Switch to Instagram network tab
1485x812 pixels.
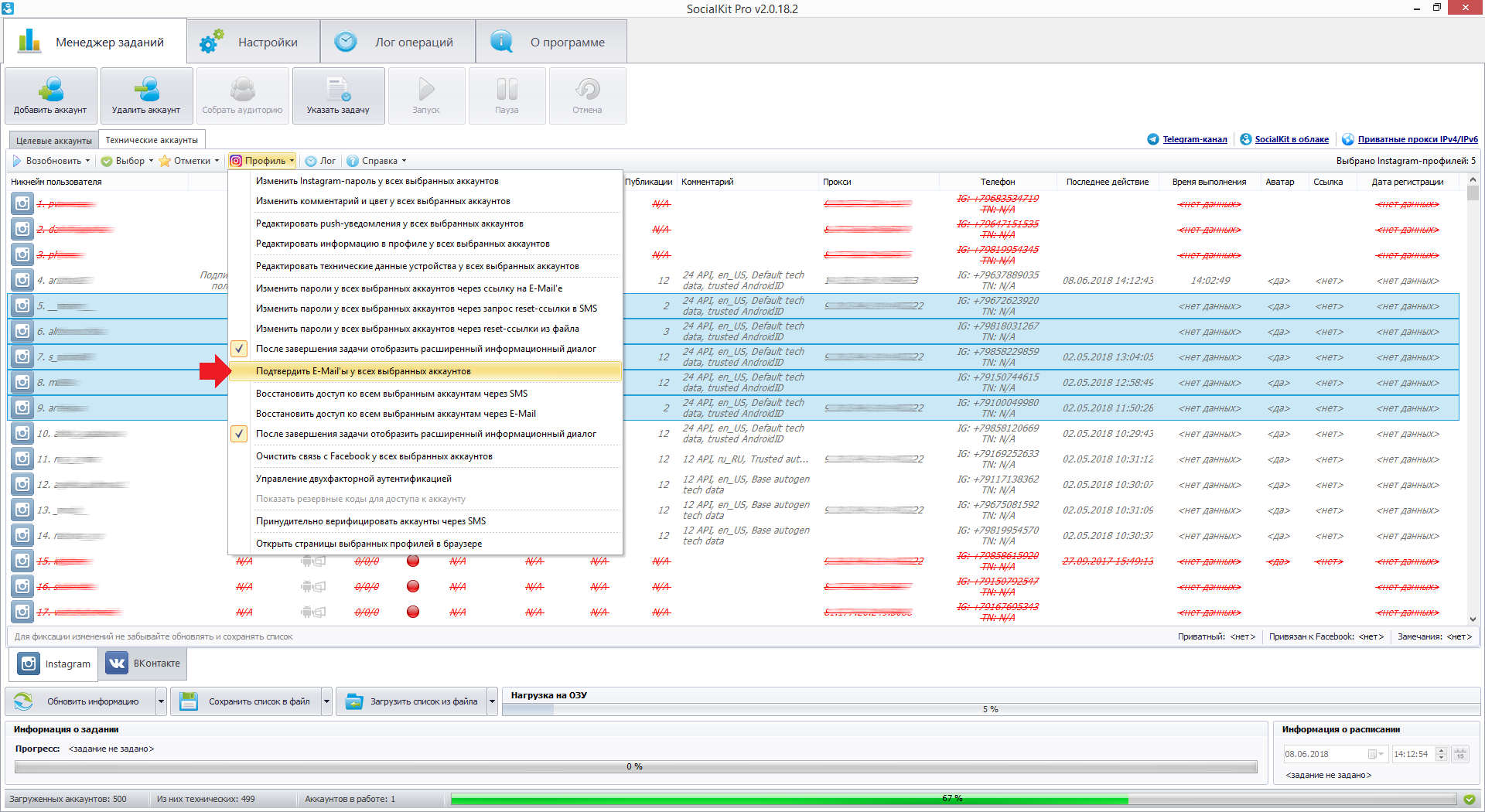point(53,664)
